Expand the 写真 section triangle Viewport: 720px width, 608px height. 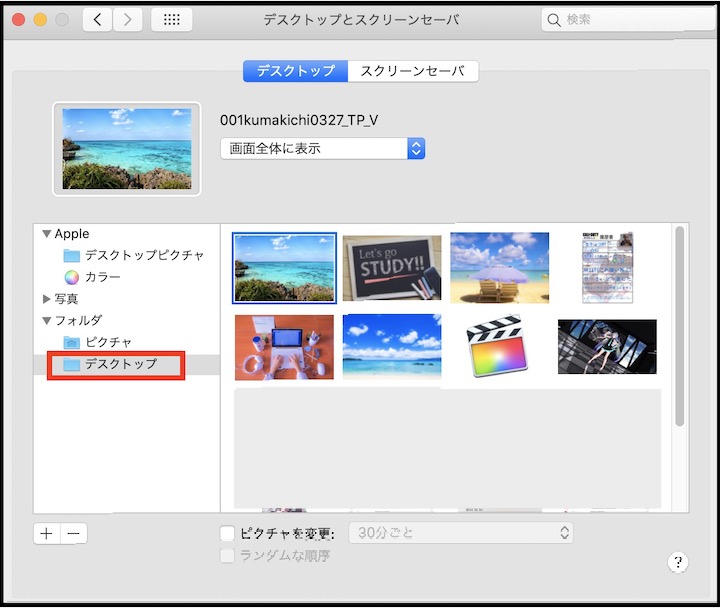[x=46, y=299]
